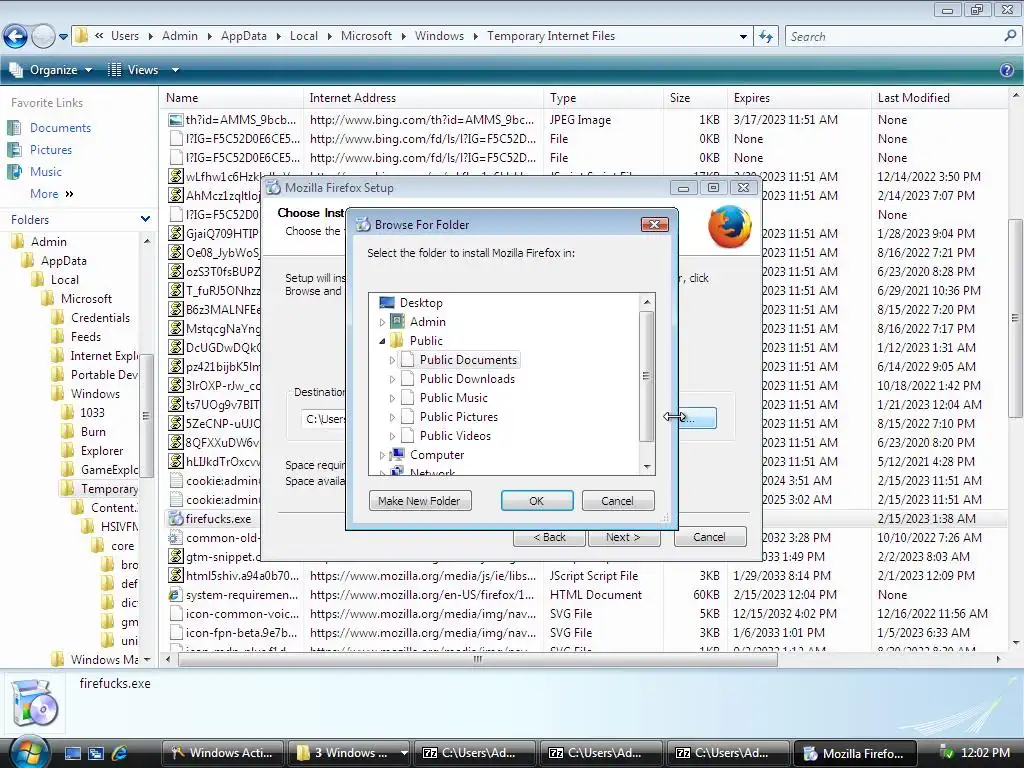
Task: Select Burn folder in Folders tree
Action: point(93,432)
